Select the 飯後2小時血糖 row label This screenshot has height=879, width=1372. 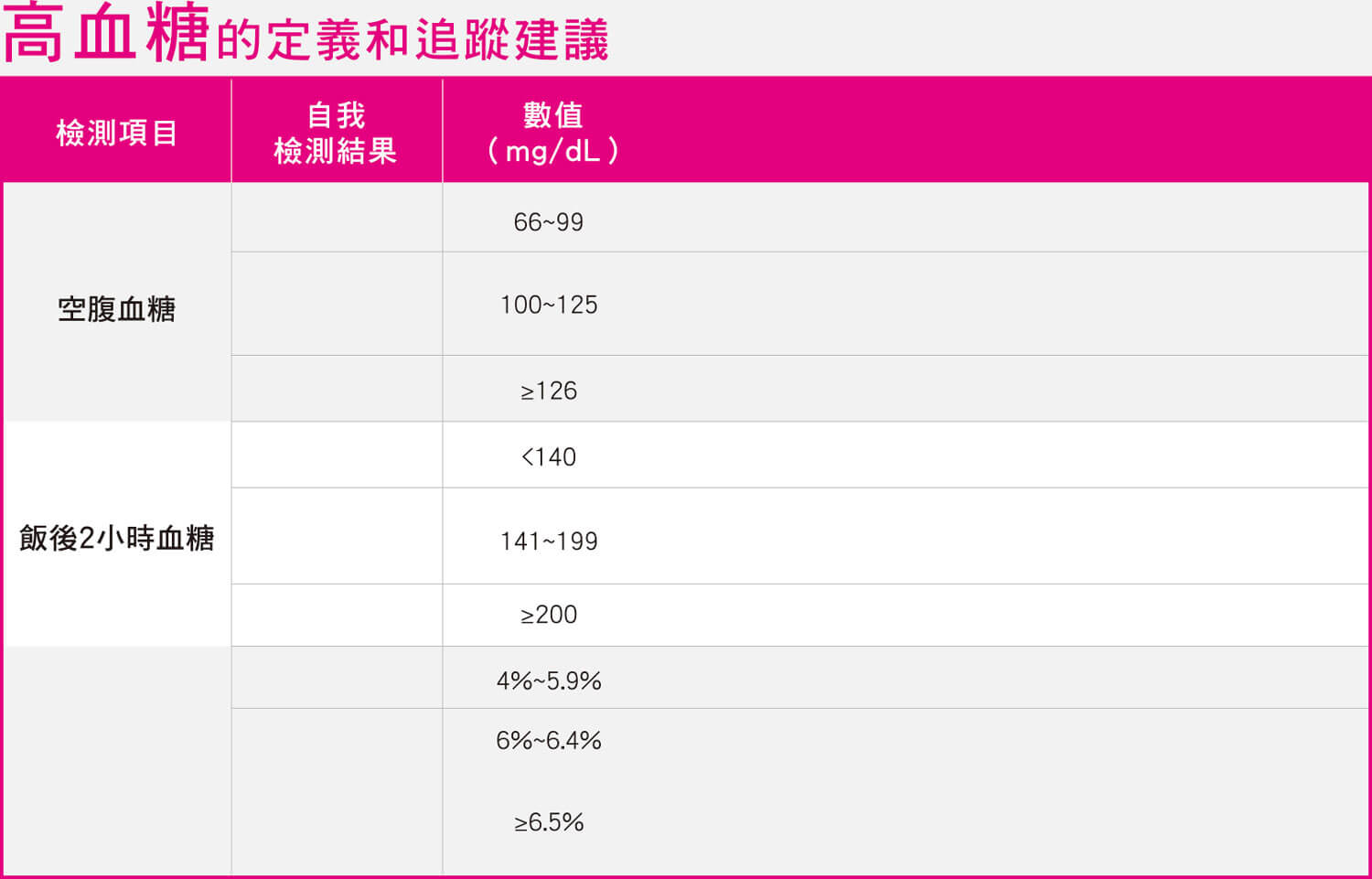(x=116, y=538)
